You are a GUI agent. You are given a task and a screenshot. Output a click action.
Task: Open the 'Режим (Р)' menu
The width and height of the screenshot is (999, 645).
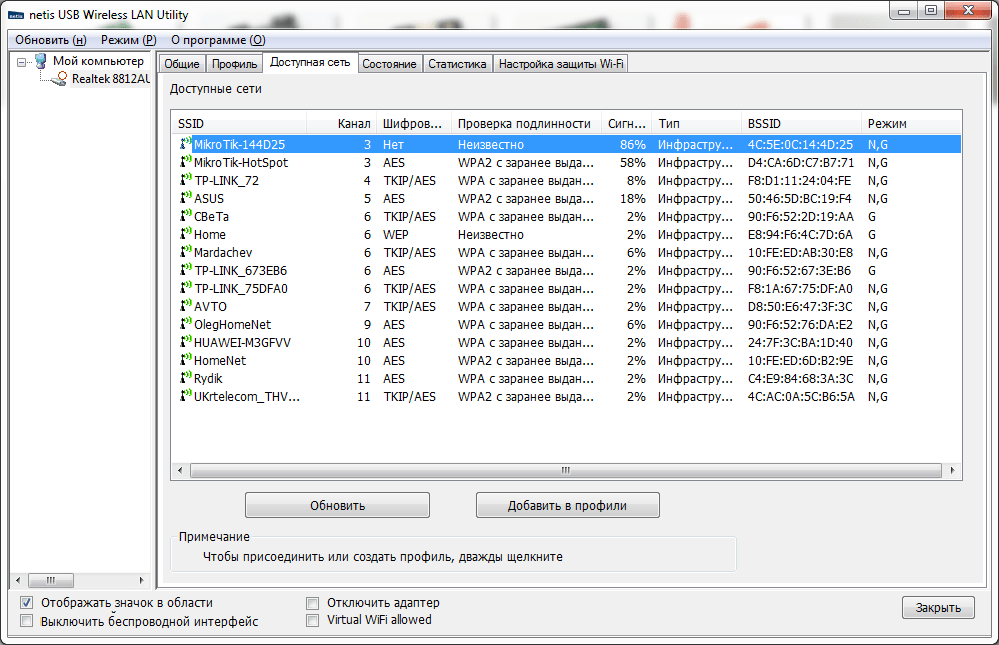pos(128,40)
